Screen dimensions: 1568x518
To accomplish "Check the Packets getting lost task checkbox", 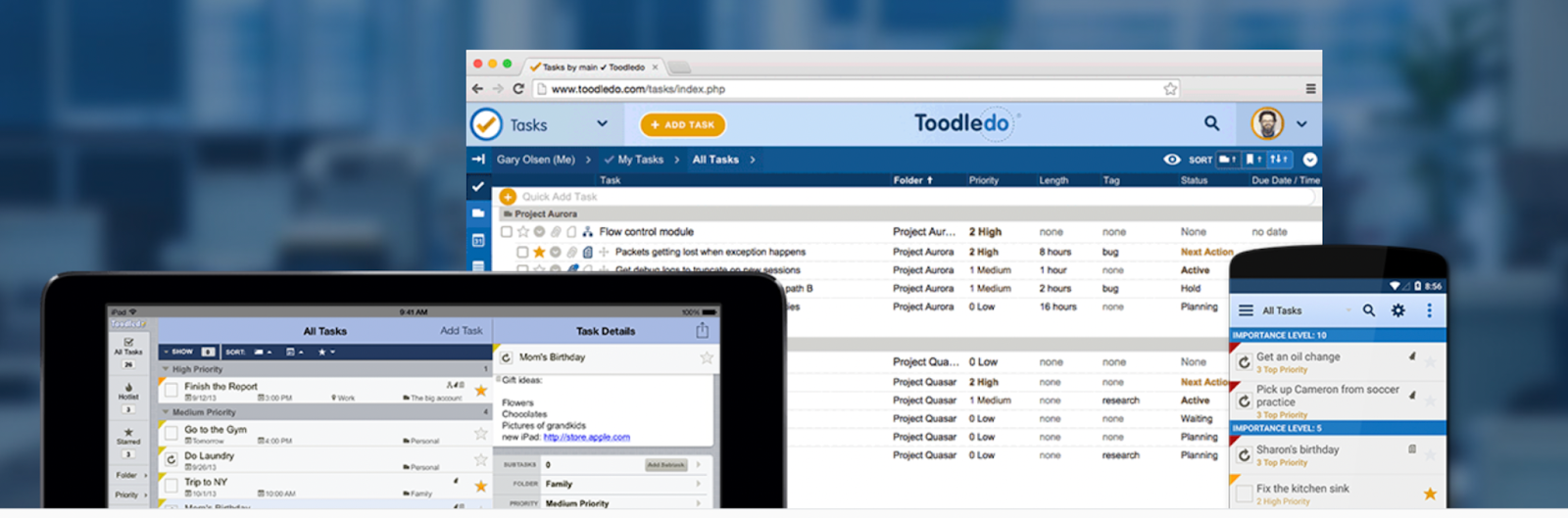I will [522, 252].
